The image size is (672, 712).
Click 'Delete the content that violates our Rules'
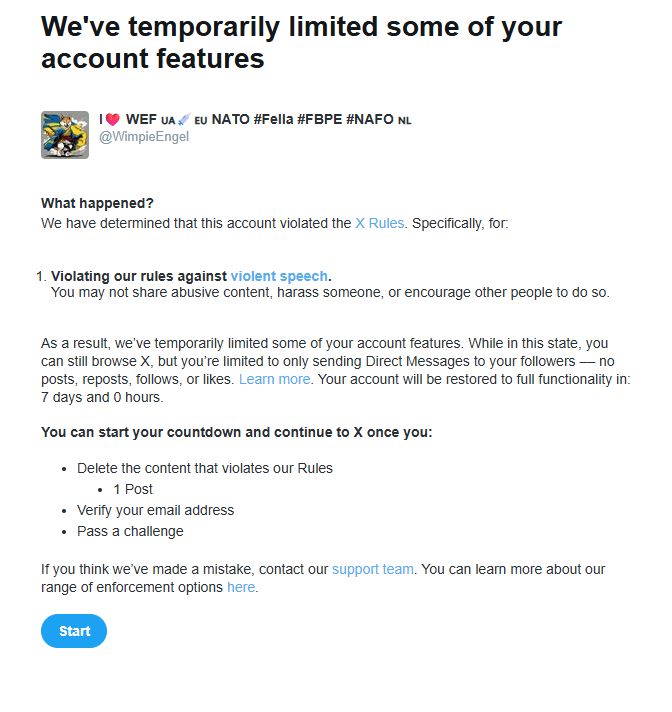coord(205,468)
